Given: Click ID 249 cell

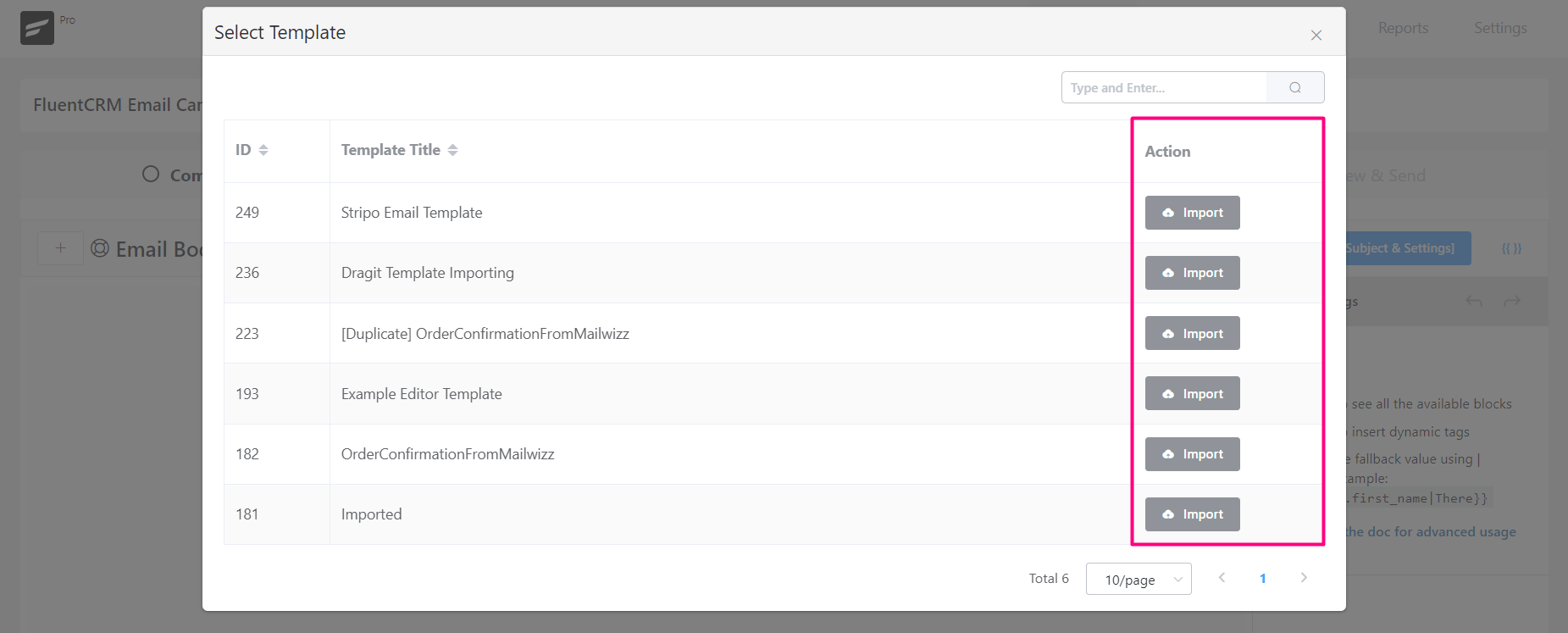Looking at the screenshot, I should [x=277, y=213].
